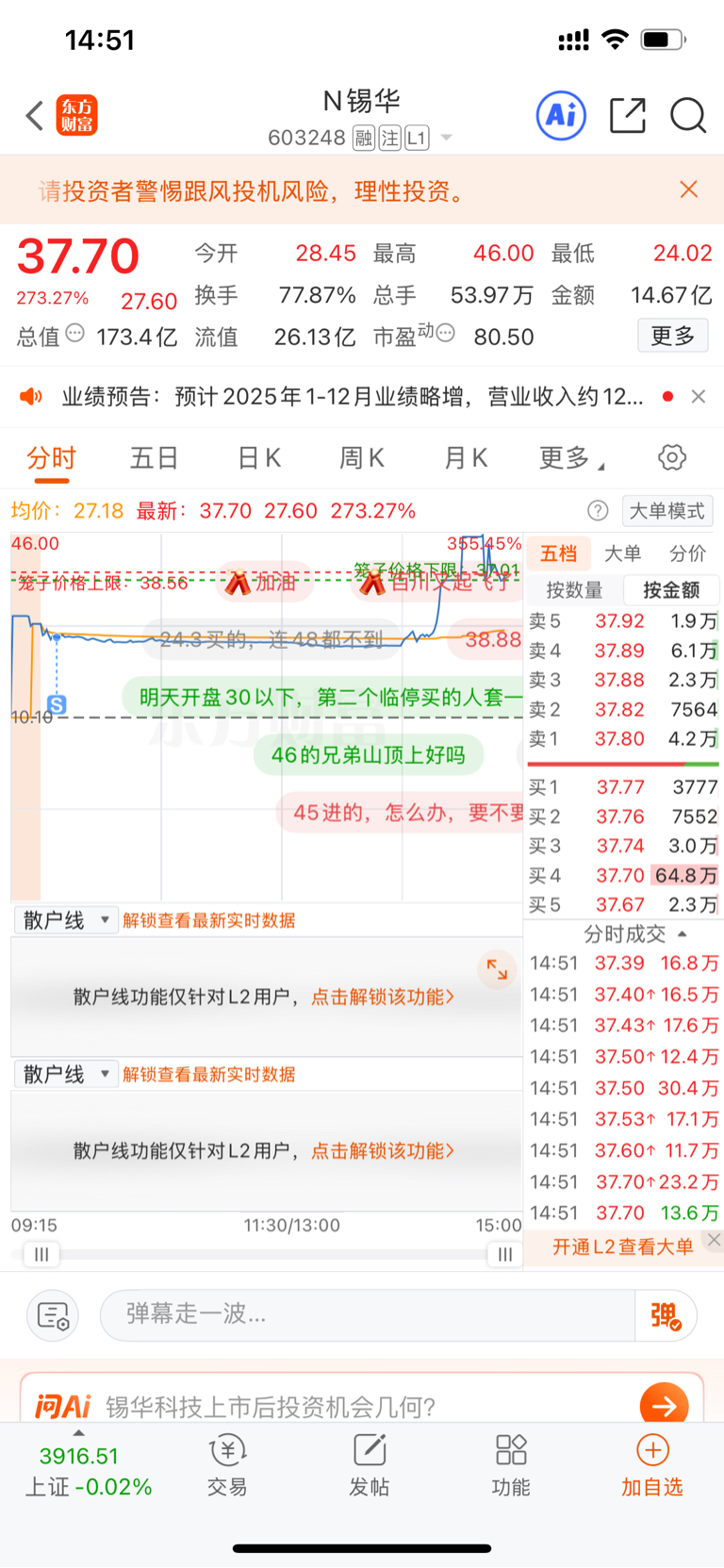The height and width of the screenshot is (1568, 724).
Task: Toggle the 弹 danmaku switch
Action: [x=666, y=1315]
